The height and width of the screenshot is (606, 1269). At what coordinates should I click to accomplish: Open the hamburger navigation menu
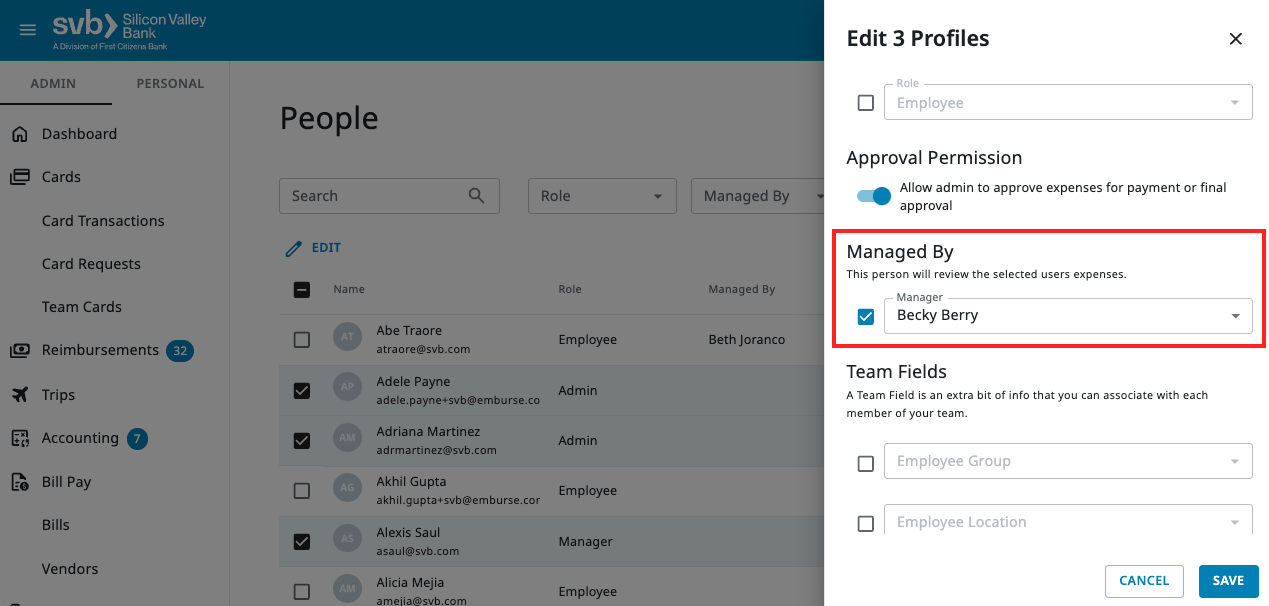coord(28,30)
